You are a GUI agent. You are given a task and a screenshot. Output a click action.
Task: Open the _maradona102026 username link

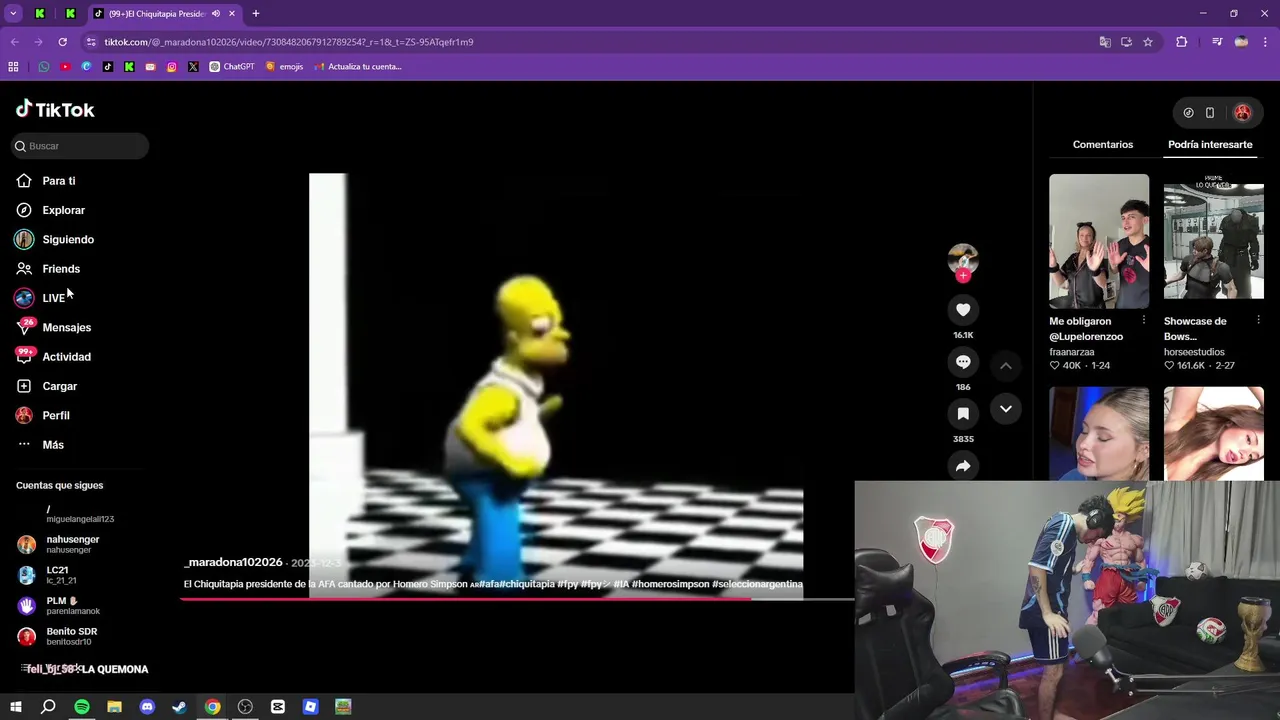pyautogui.click(x=234, y=562)
